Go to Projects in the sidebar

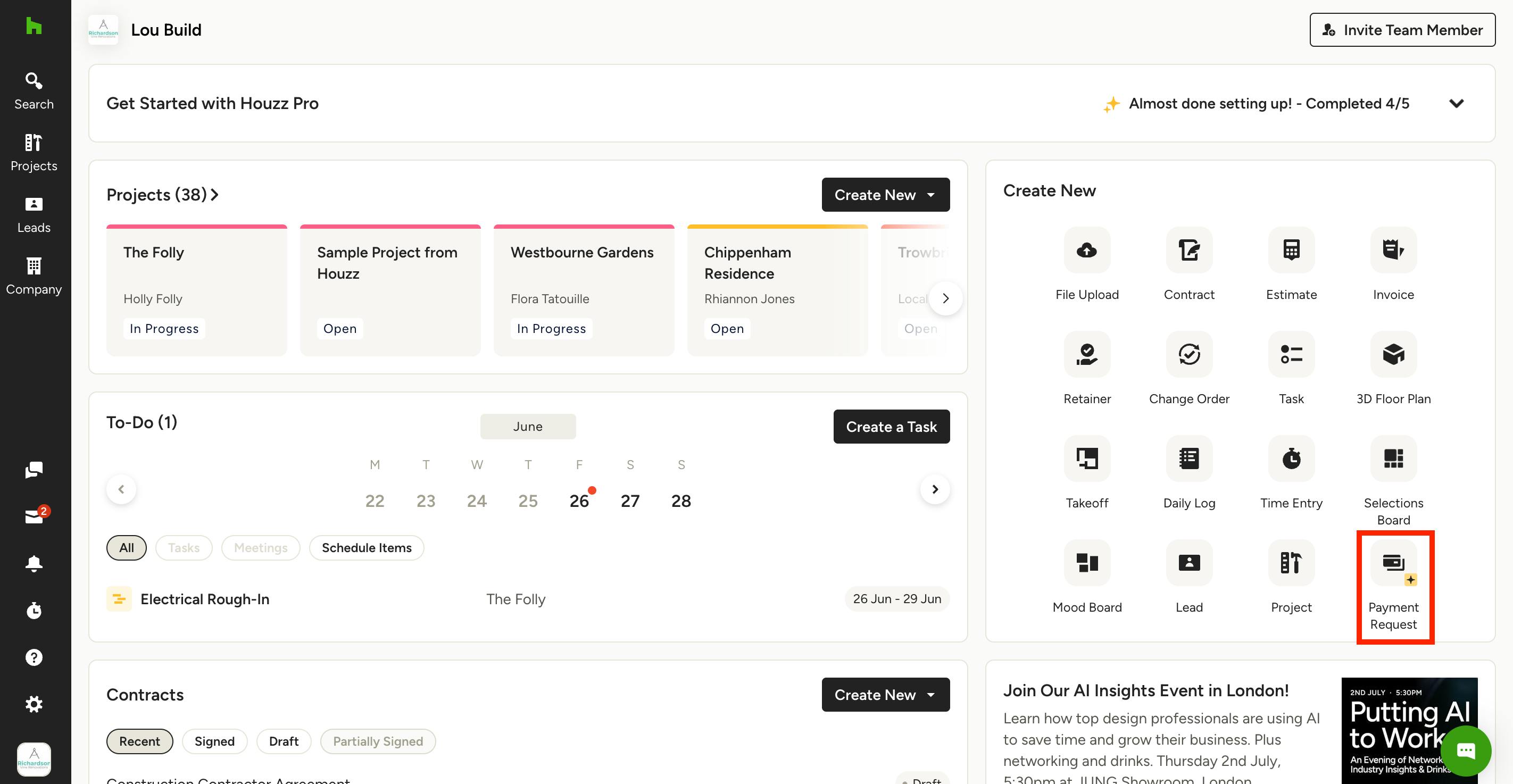pyautogui.click(x=34, y=153)
